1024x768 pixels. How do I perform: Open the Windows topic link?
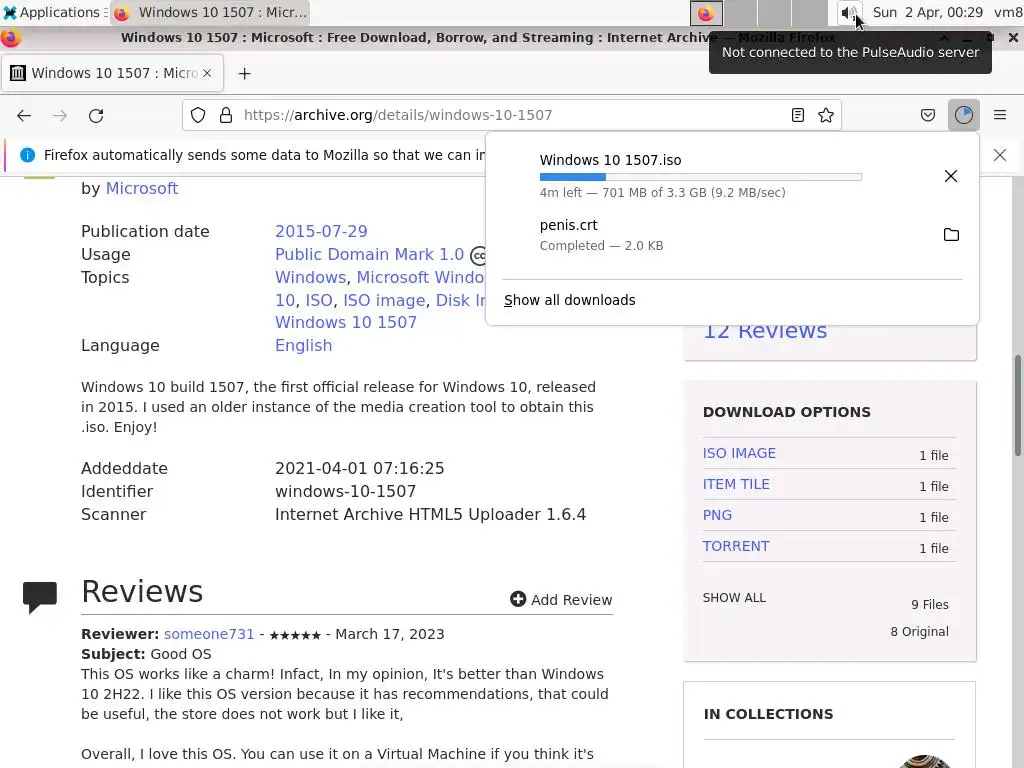point(310,277)
